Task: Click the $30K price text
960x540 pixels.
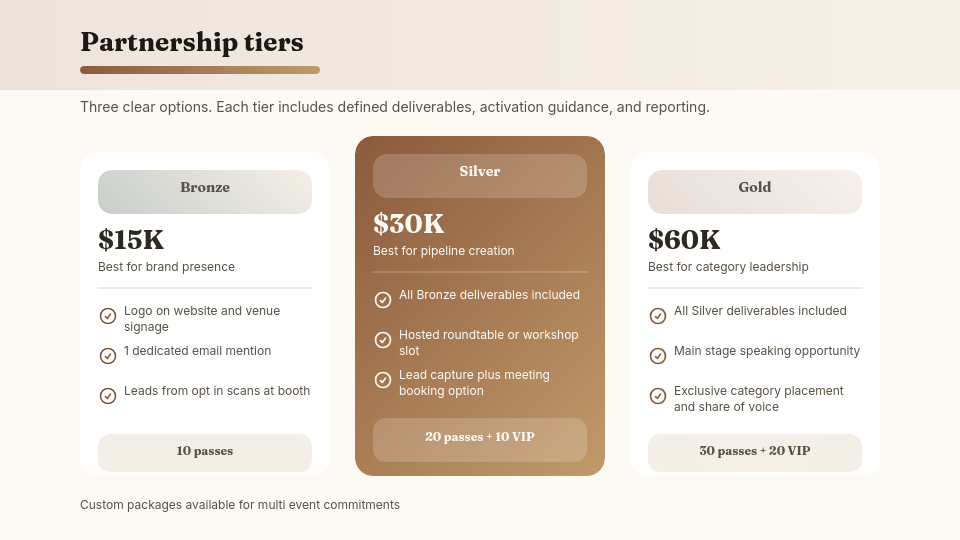Action: pos(408,224)
